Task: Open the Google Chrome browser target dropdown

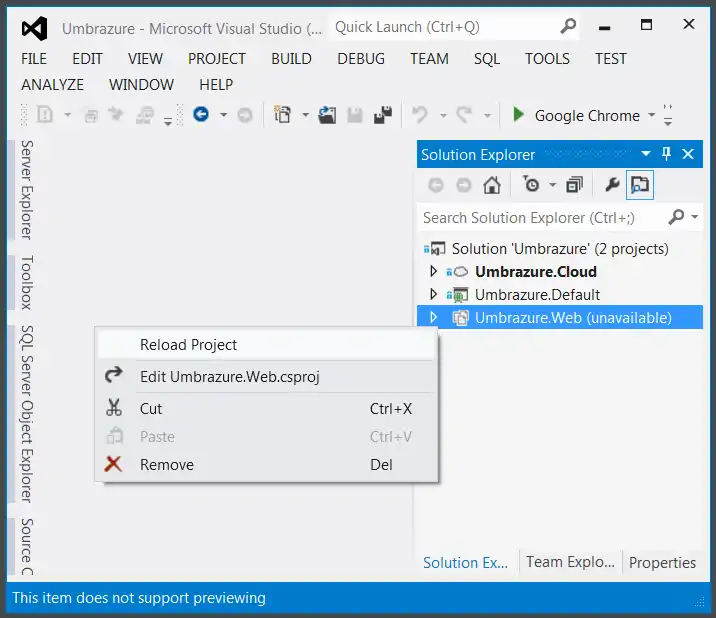Action: point(652,115)
